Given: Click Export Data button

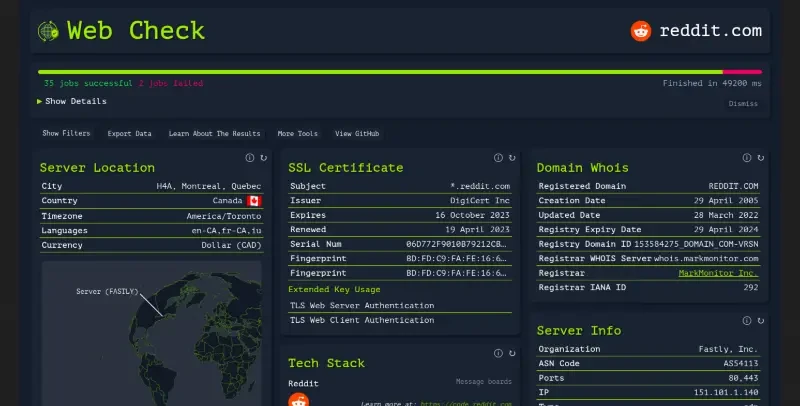Looking at the screenshot, I should point(130,133).
